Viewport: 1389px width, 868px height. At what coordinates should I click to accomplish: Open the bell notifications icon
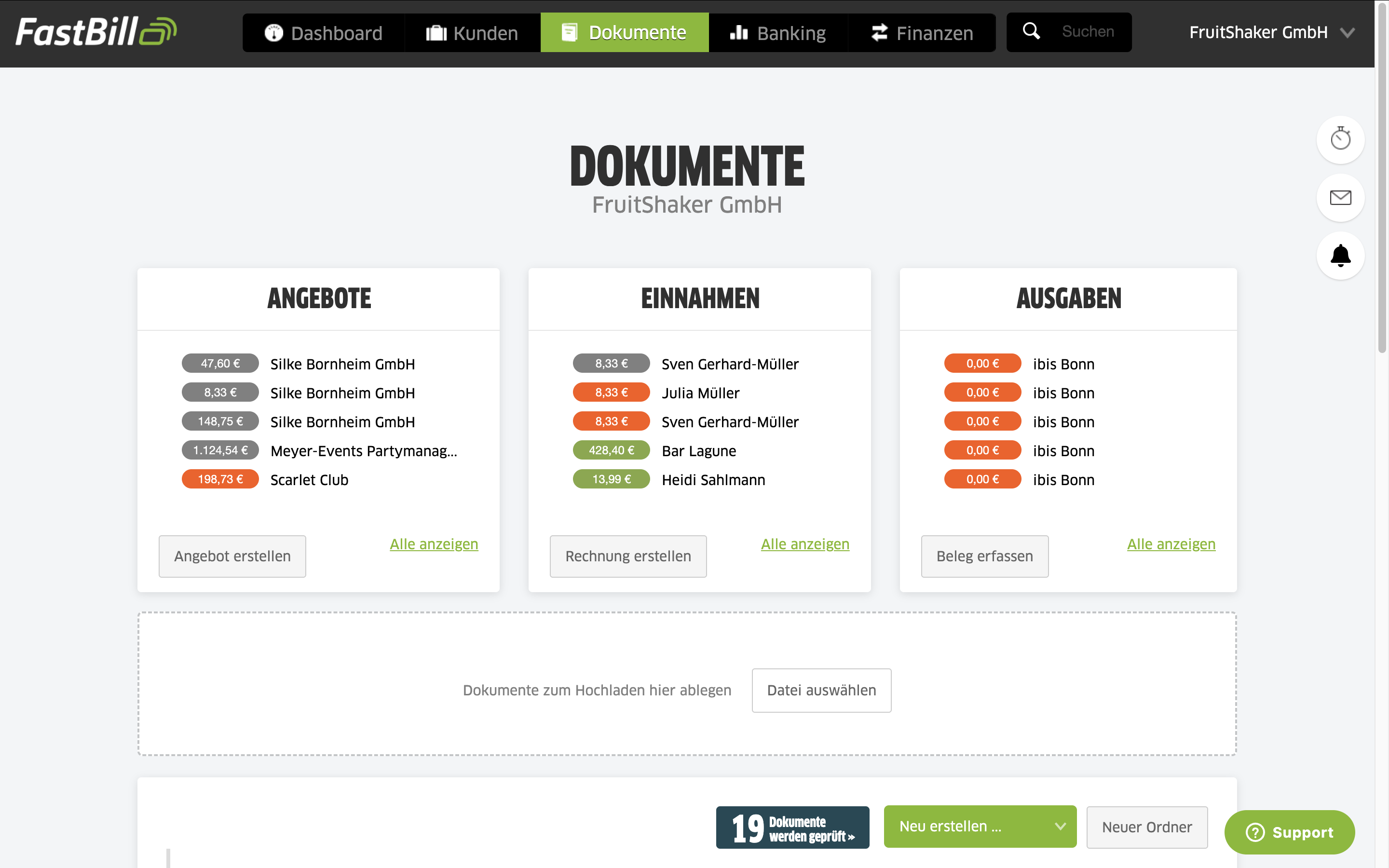(x=1340, y=256)
